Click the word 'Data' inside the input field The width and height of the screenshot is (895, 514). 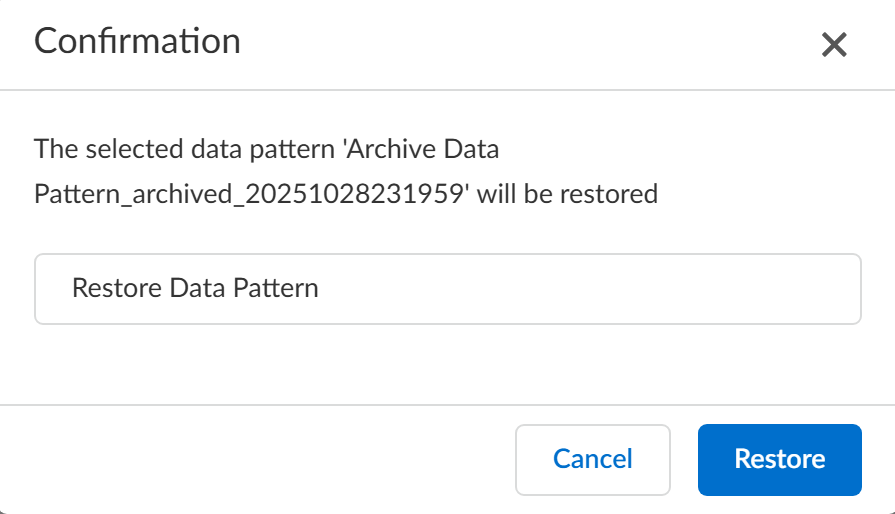point(196,289)
